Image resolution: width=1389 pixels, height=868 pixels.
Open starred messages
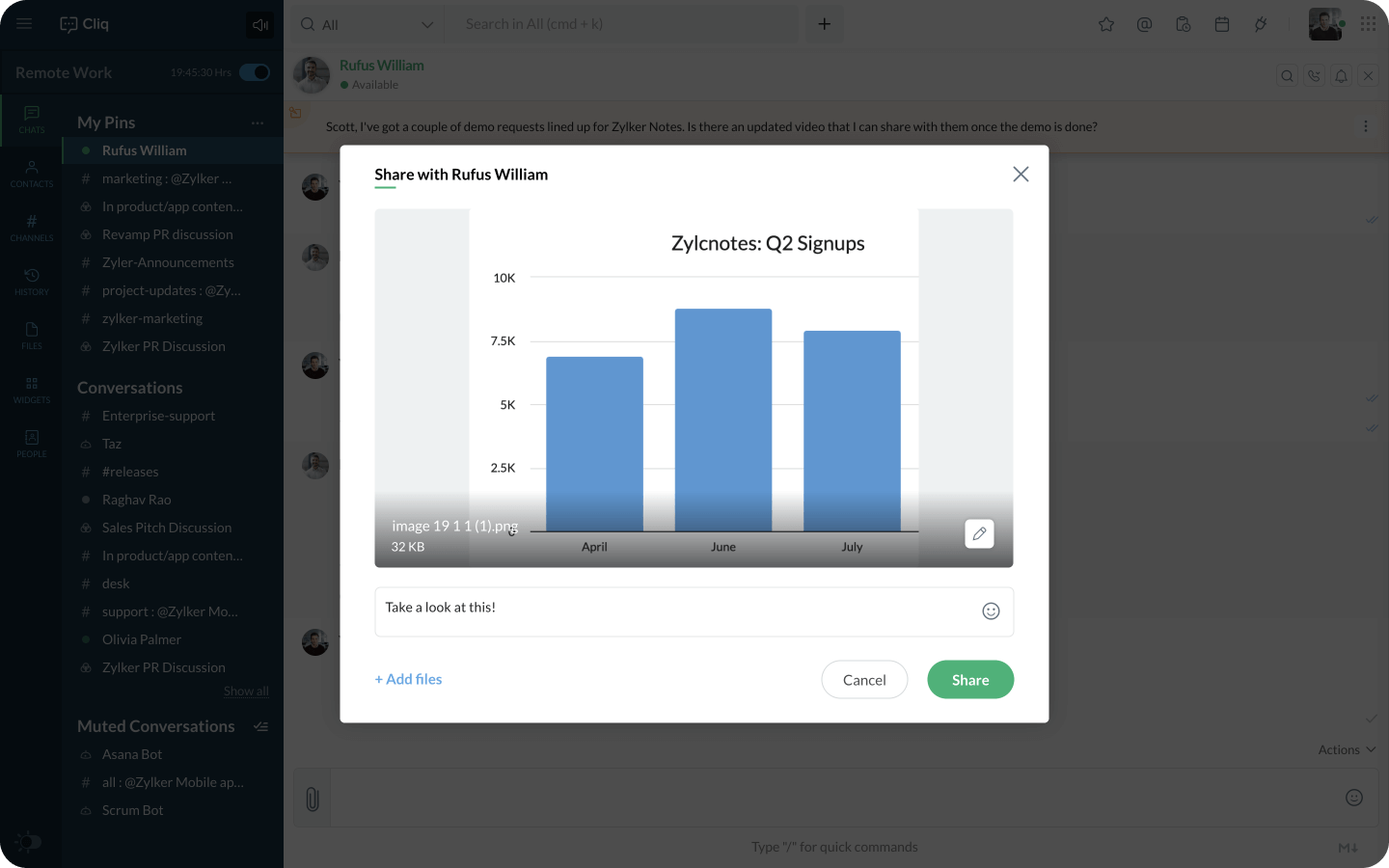click(x=1106, y=24)
